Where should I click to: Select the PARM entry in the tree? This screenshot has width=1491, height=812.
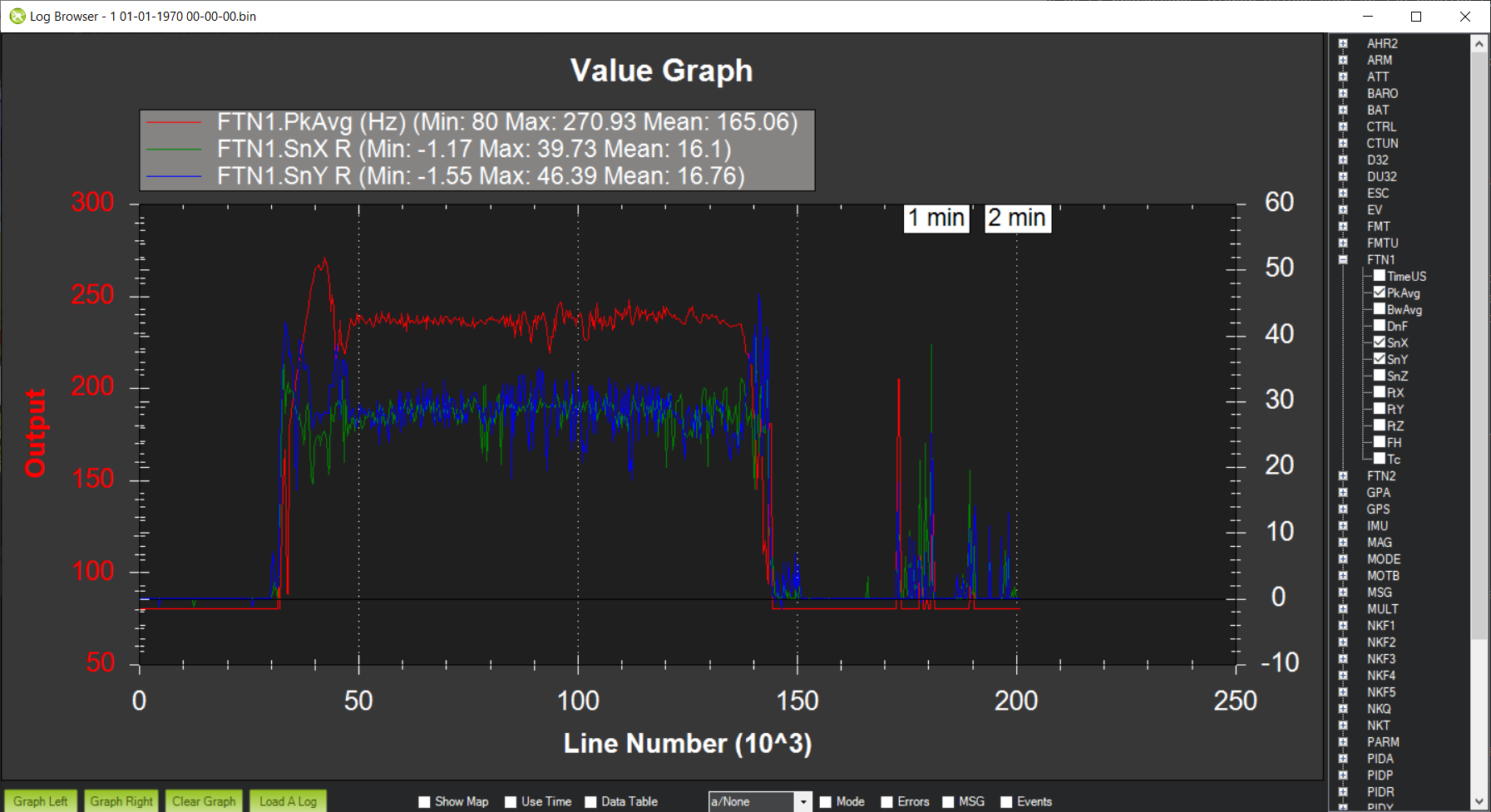coord(1383,741)
